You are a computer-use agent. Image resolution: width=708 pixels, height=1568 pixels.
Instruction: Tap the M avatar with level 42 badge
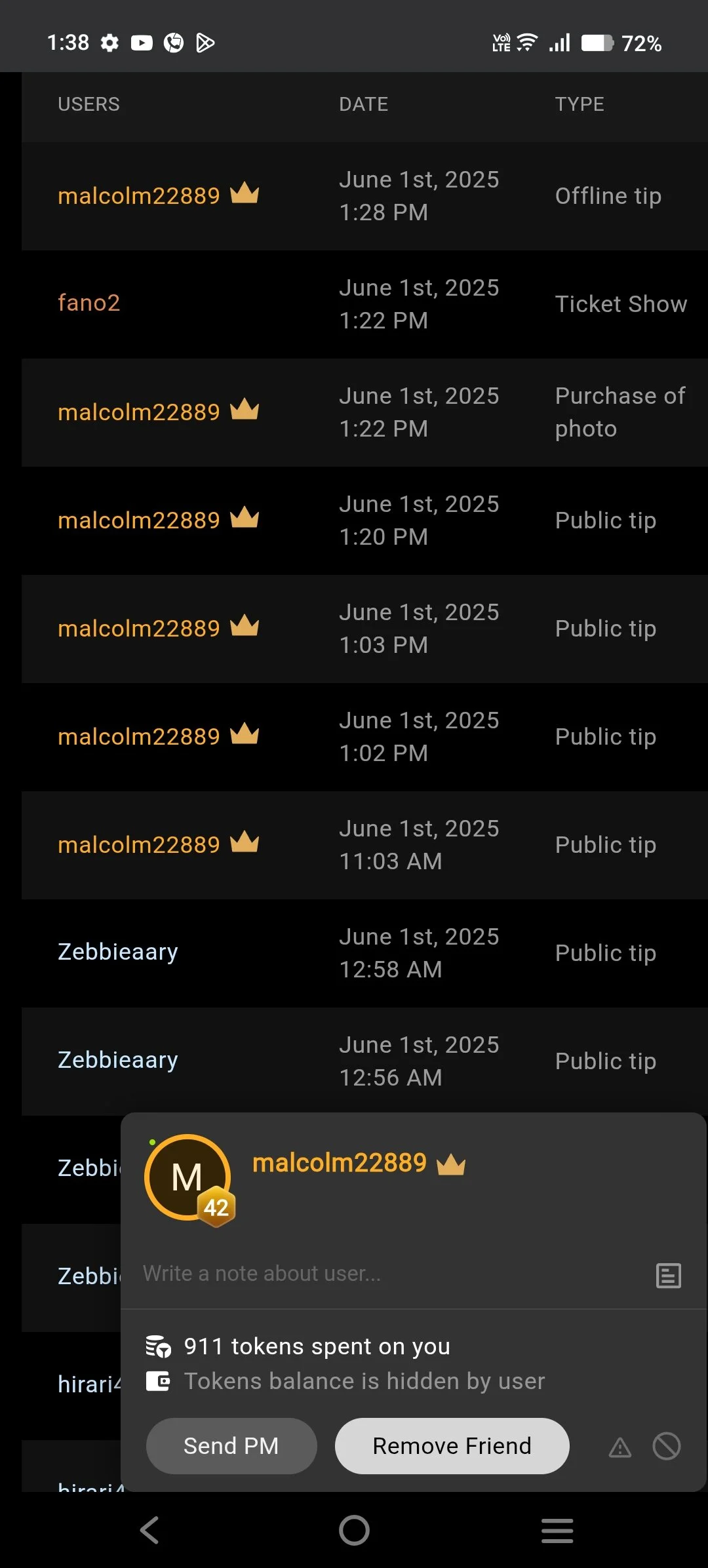tap(188, 1178)
